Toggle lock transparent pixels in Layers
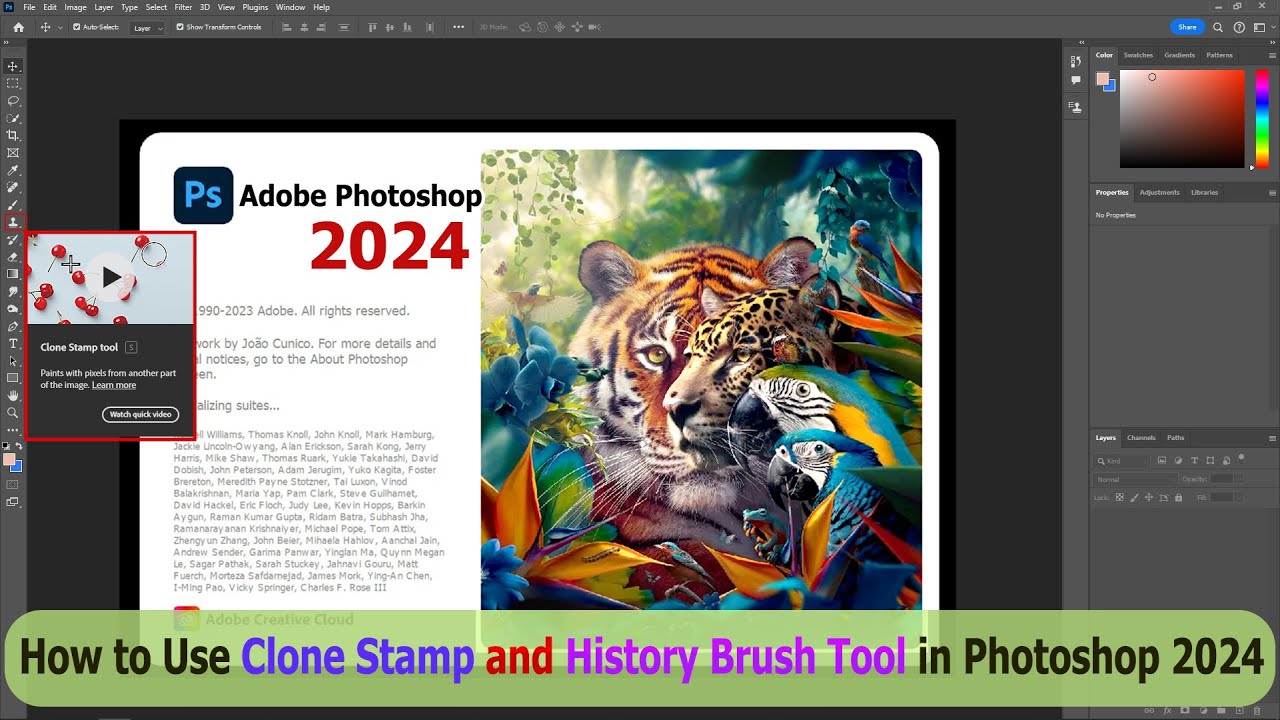This screenshot has height=720, width=1280. pos(1120,497)
